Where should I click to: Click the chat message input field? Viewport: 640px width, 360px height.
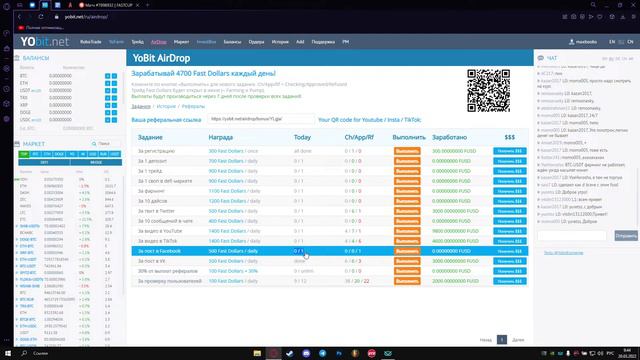[572, 236]
